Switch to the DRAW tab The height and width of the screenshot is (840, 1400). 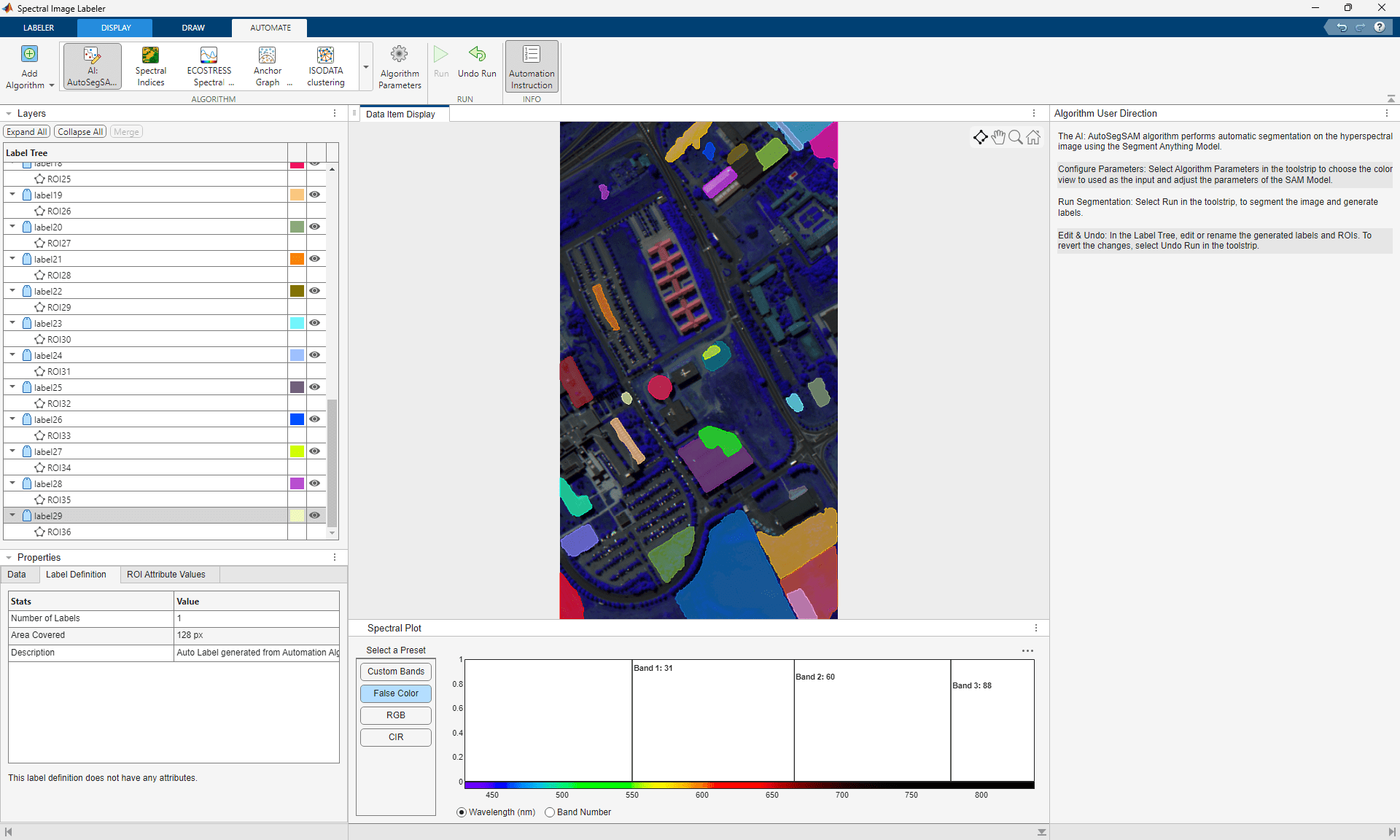(x=192, y=28)
